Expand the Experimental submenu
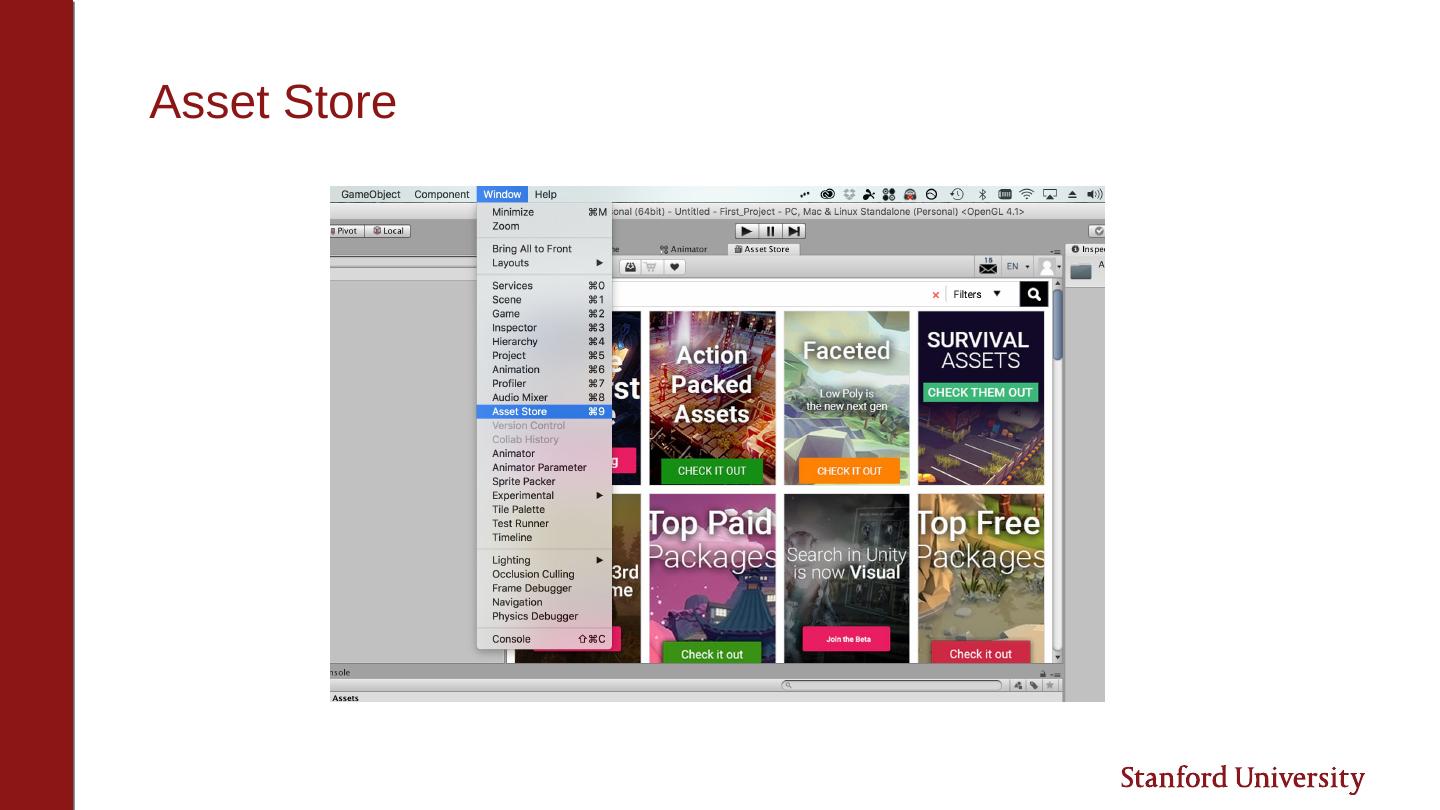This screenshot has height=810, width=1440. (x=544, y=496)
